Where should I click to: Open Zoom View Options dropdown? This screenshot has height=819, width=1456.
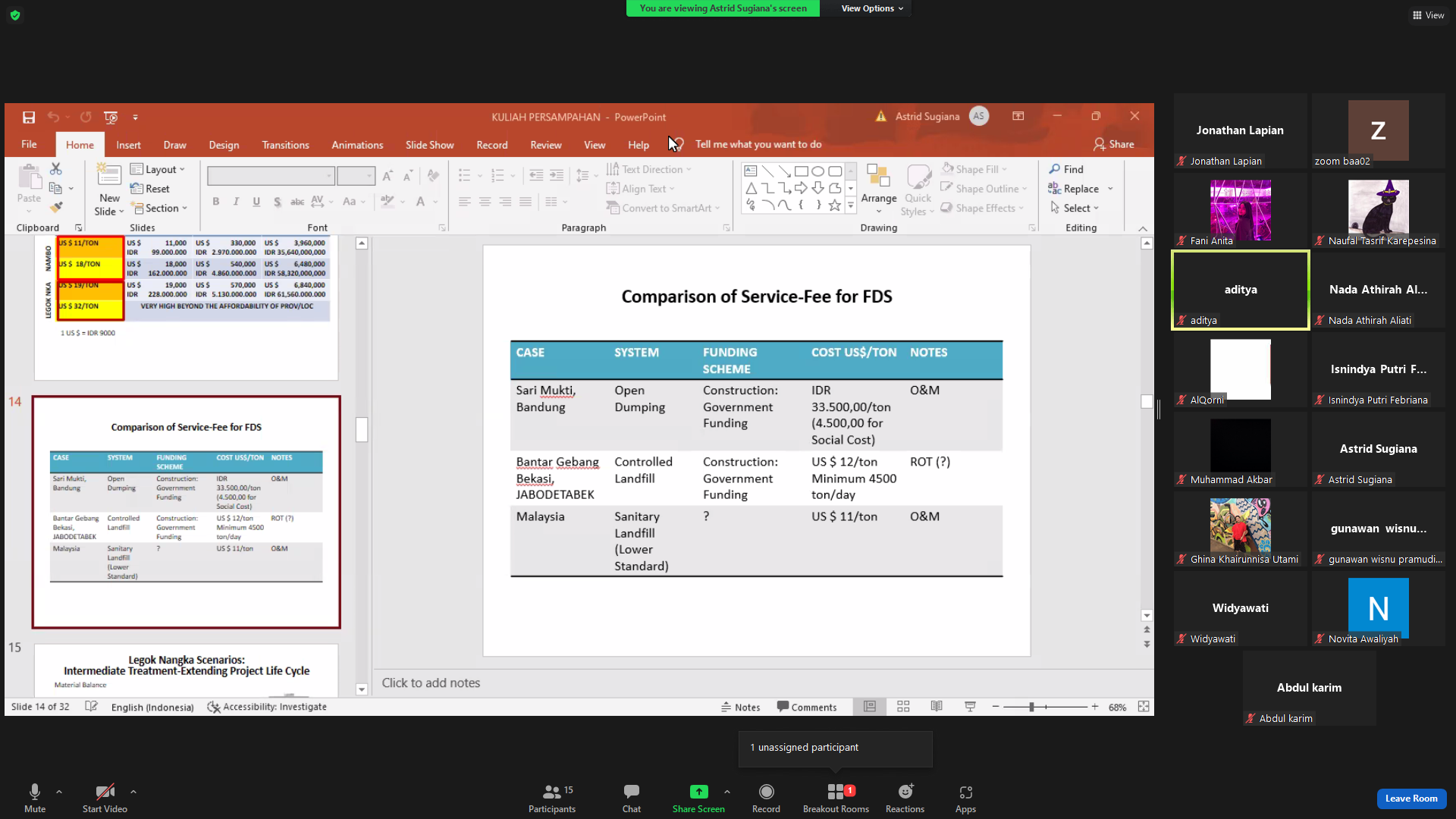tap(872, 8)
